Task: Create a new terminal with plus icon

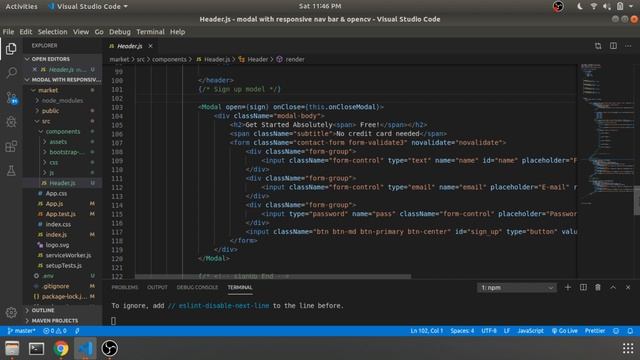Action: [x=568, y=287]
